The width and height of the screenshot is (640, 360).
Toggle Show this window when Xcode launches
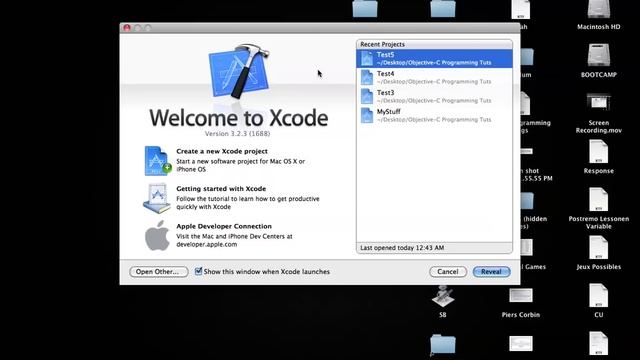[198, 271]
